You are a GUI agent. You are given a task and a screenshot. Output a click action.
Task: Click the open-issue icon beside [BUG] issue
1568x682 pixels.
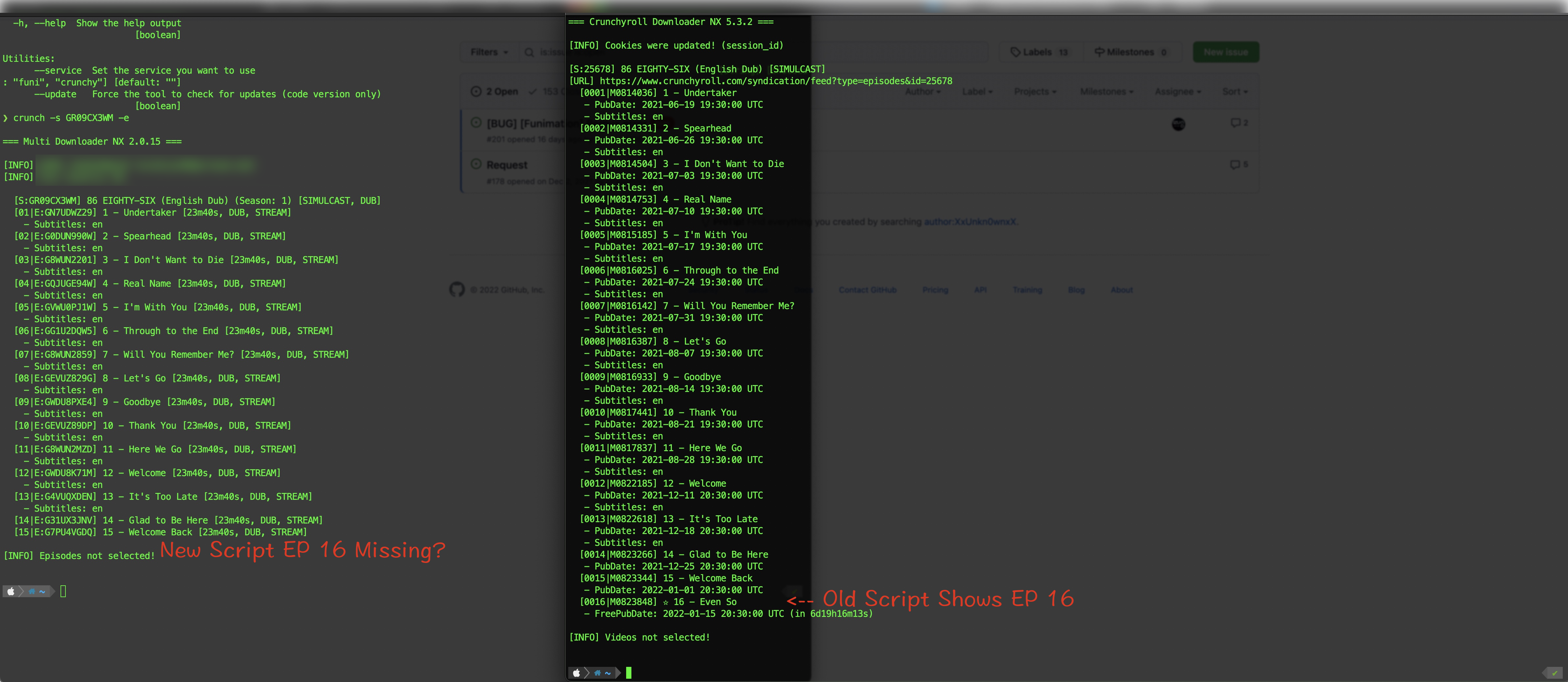[x=476, y=123]
